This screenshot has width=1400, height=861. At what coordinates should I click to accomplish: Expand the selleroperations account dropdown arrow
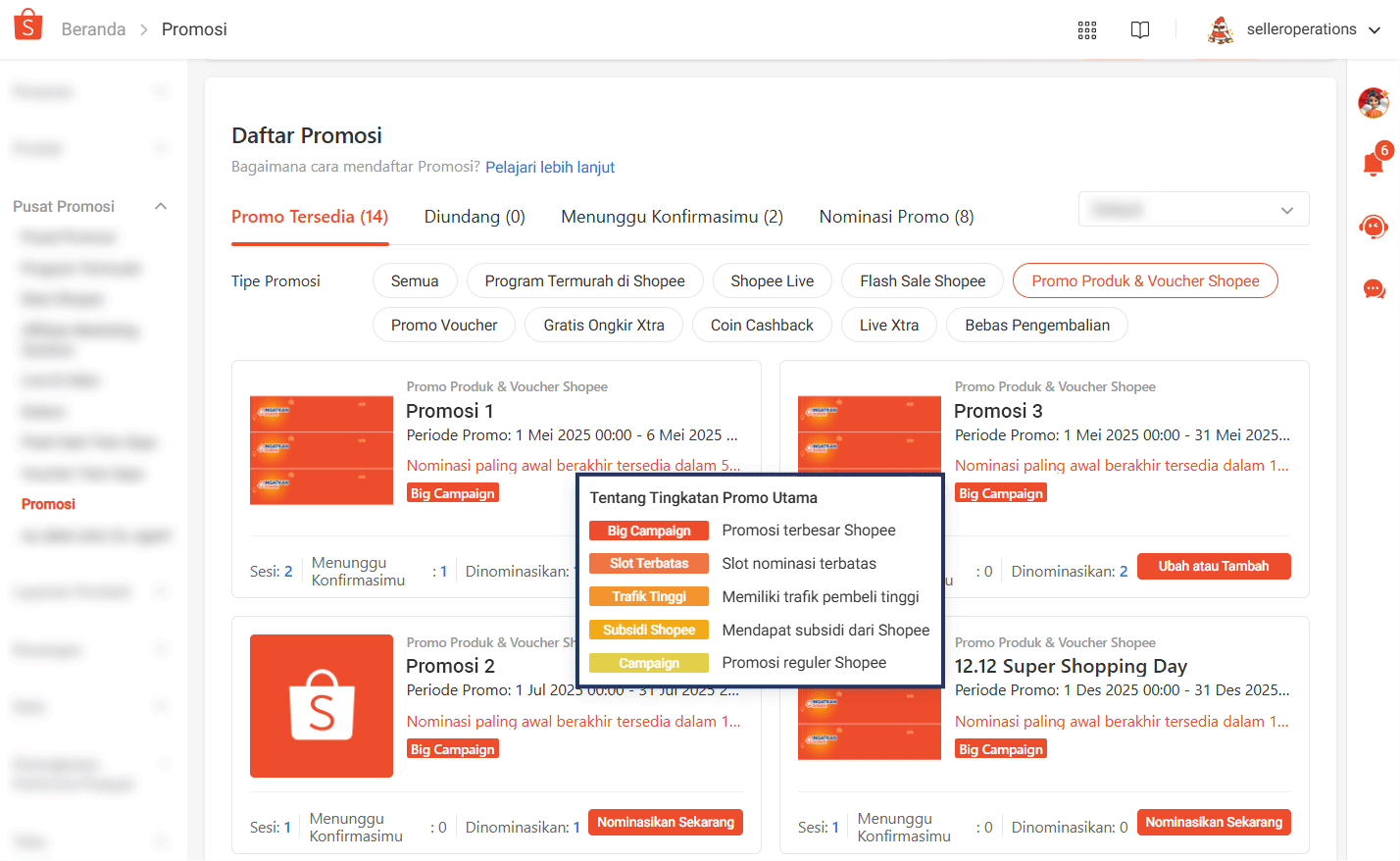(x=1375, y=30)
